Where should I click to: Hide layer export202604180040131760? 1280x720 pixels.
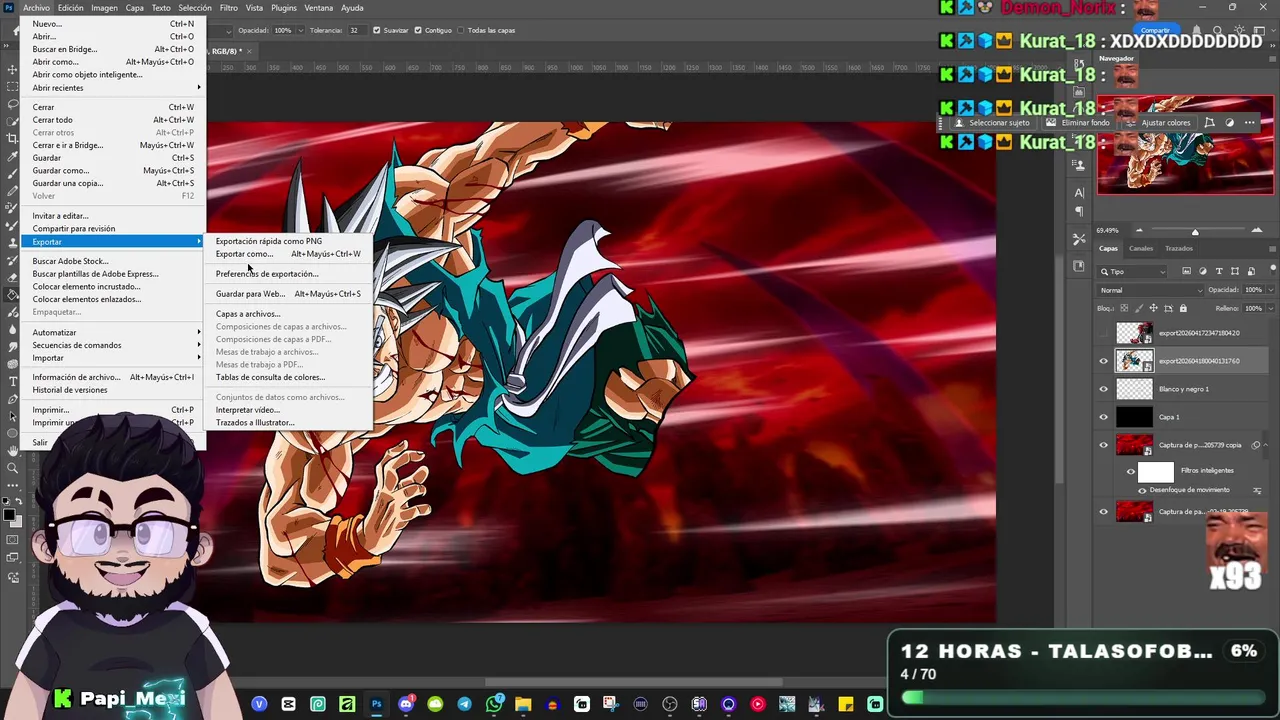point(1104,361)
